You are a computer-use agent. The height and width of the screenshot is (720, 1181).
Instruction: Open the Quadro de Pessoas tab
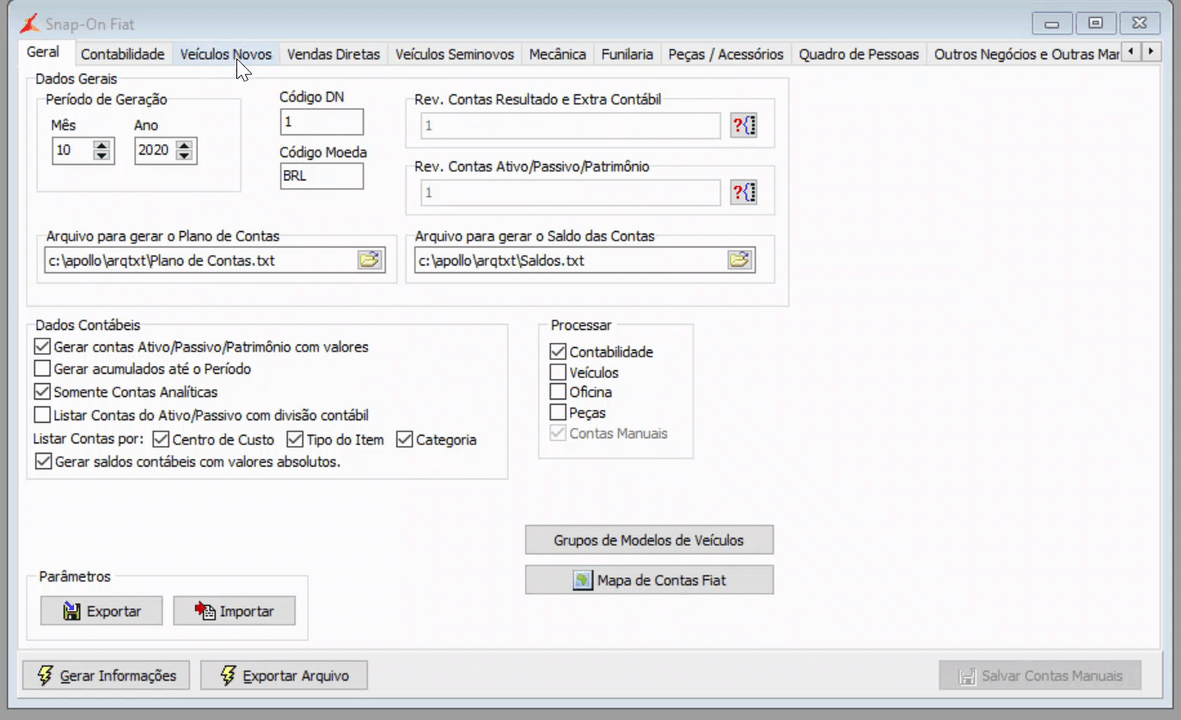(859, 54)
